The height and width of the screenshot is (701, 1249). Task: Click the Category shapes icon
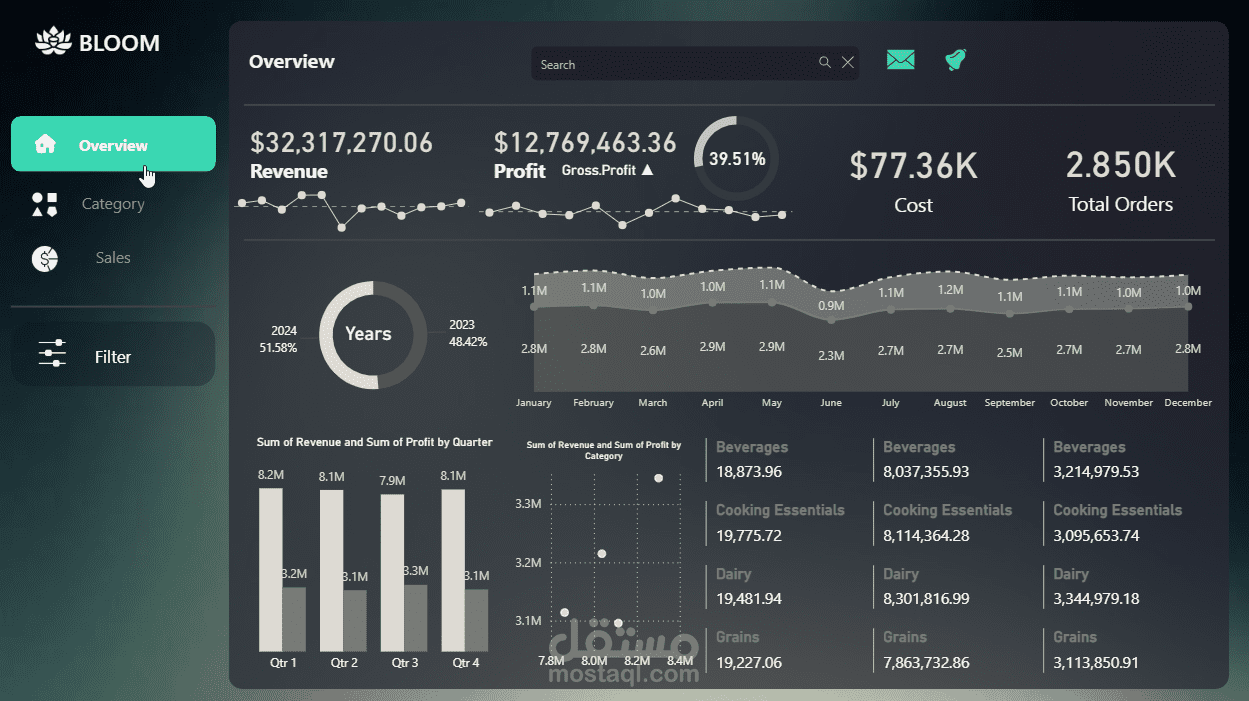pyautogui.click(x=45, y=204)
